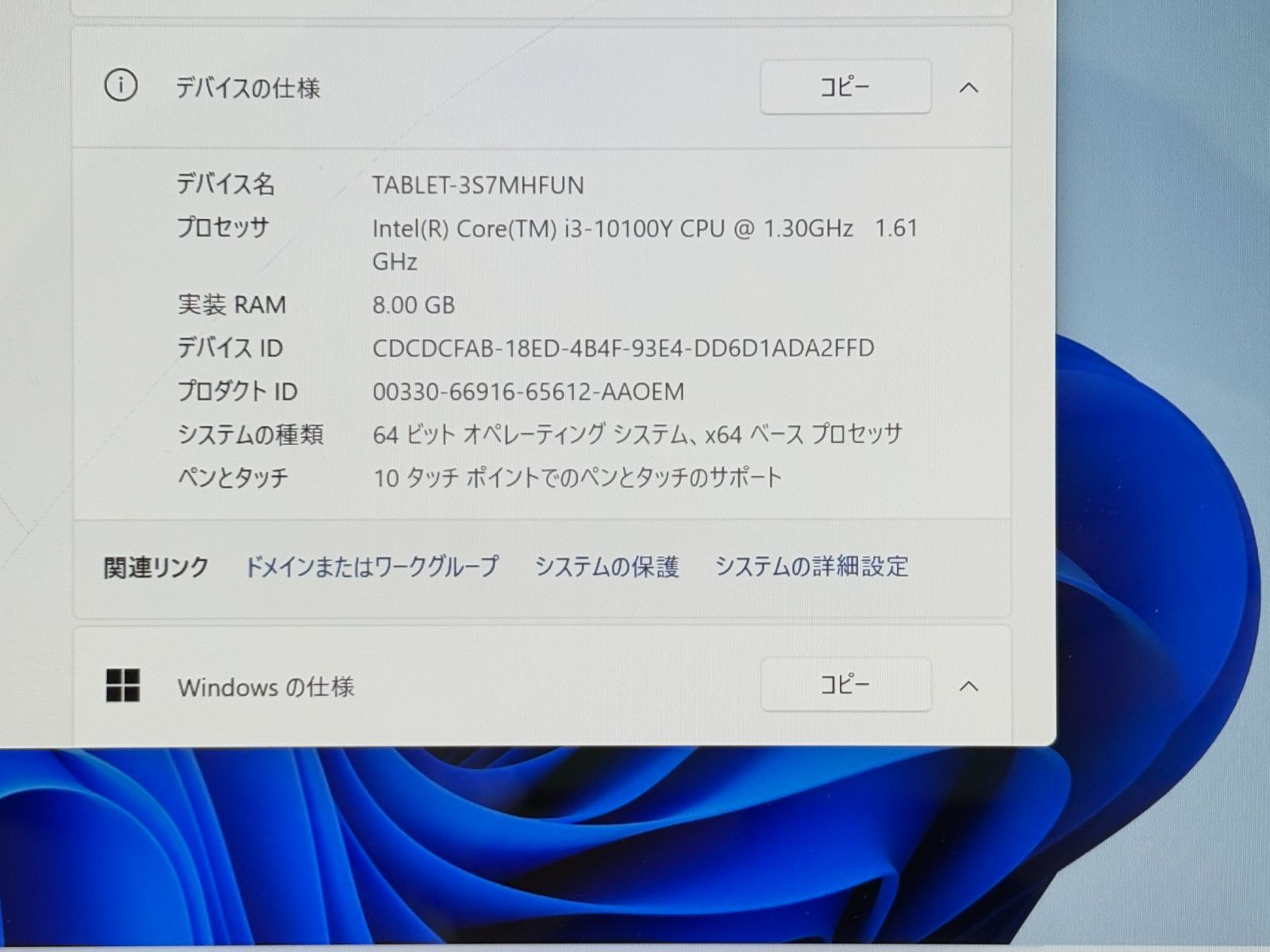The height and width of the screenshot is (952, 1270).
Task: Click the システムの種類 label
Action: (x=250, y=434)
